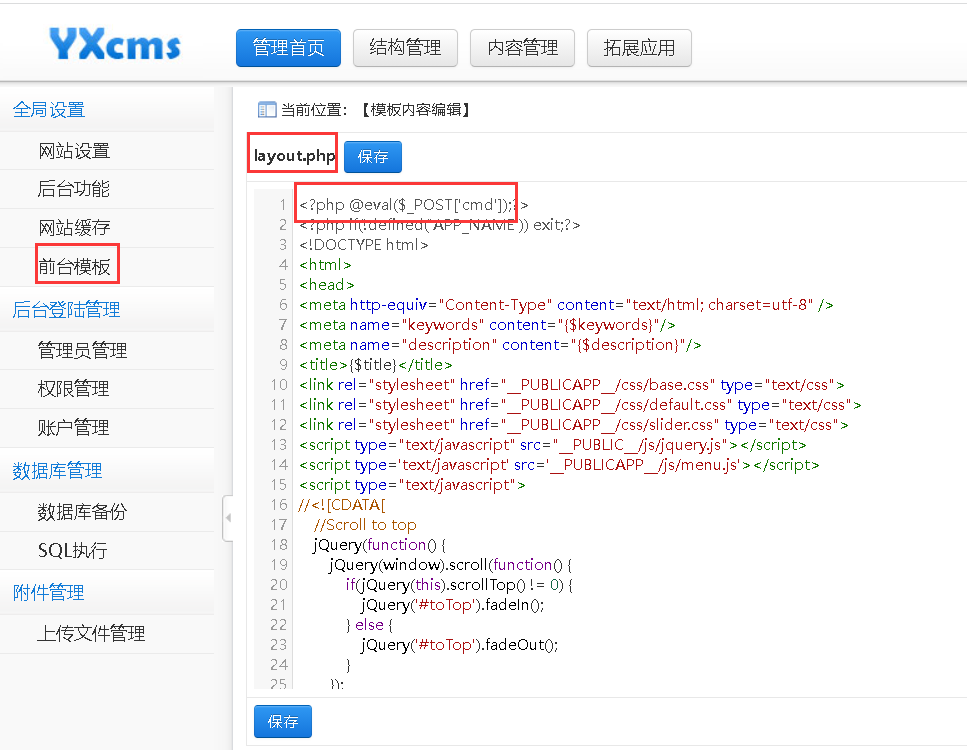The width and height of the screenshot is (967, 750).
Task: Open 账户管理 in the sidebar
Action: point(73,427)
